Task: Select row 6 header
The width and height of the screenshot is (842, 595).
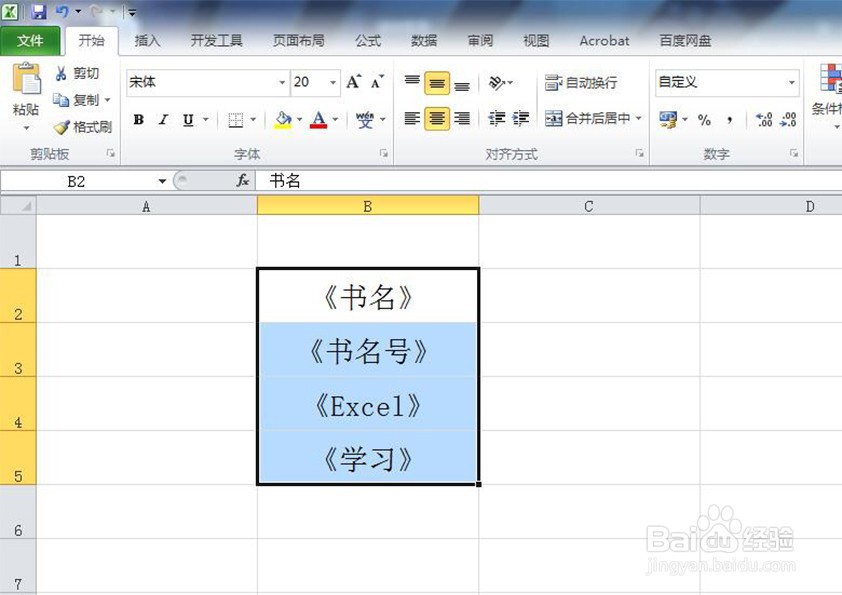Action: point(18,512)
